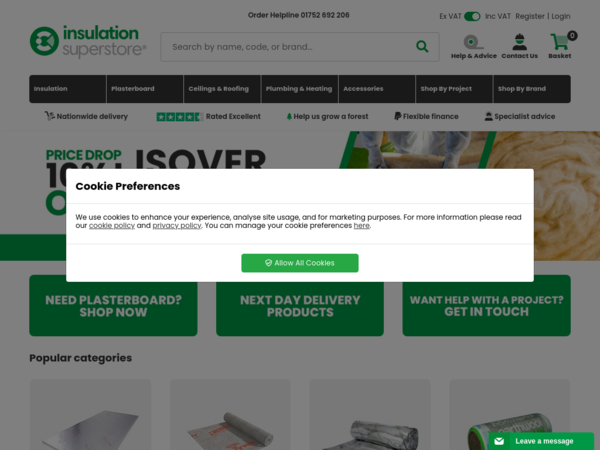600x450 pixels.
Task: Open the cookie policy link
Action: pos(112,226)
